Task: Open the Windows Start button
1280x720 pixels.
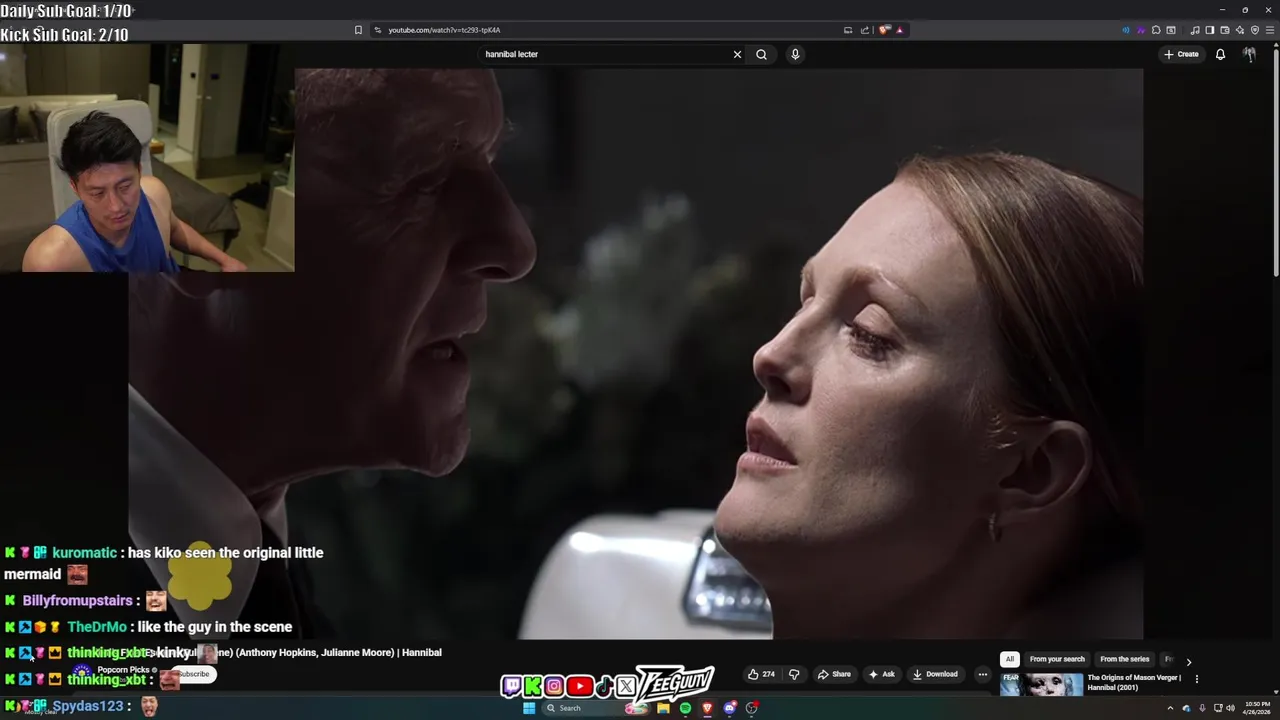Action: click(529, 708)
